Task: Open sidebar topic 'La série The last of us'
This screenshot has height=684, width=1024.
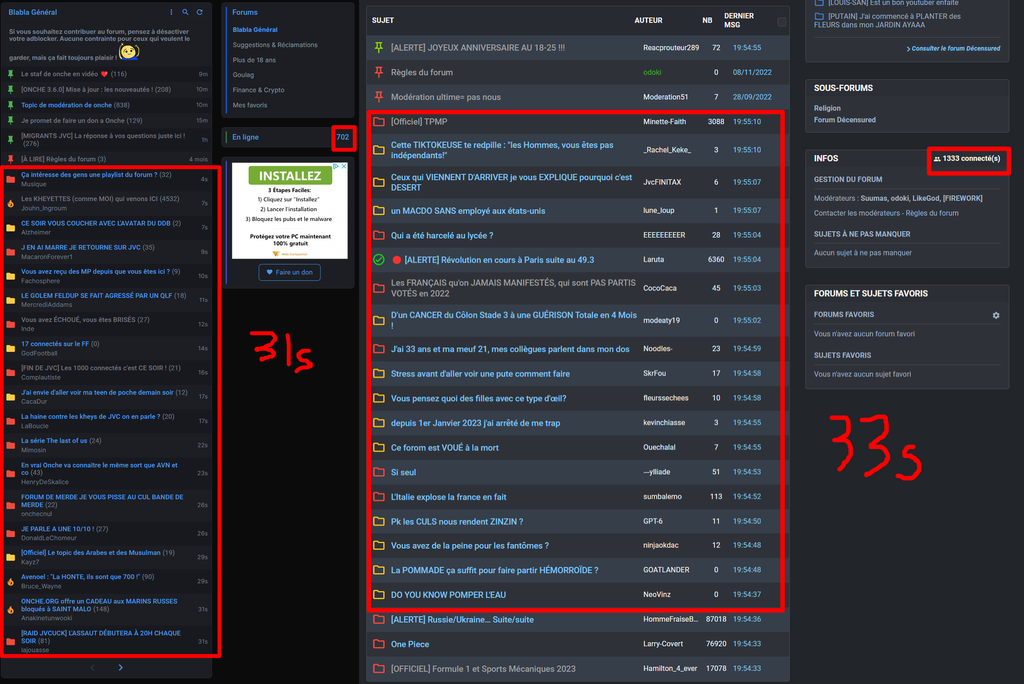Action: click(x=54, y=441)
